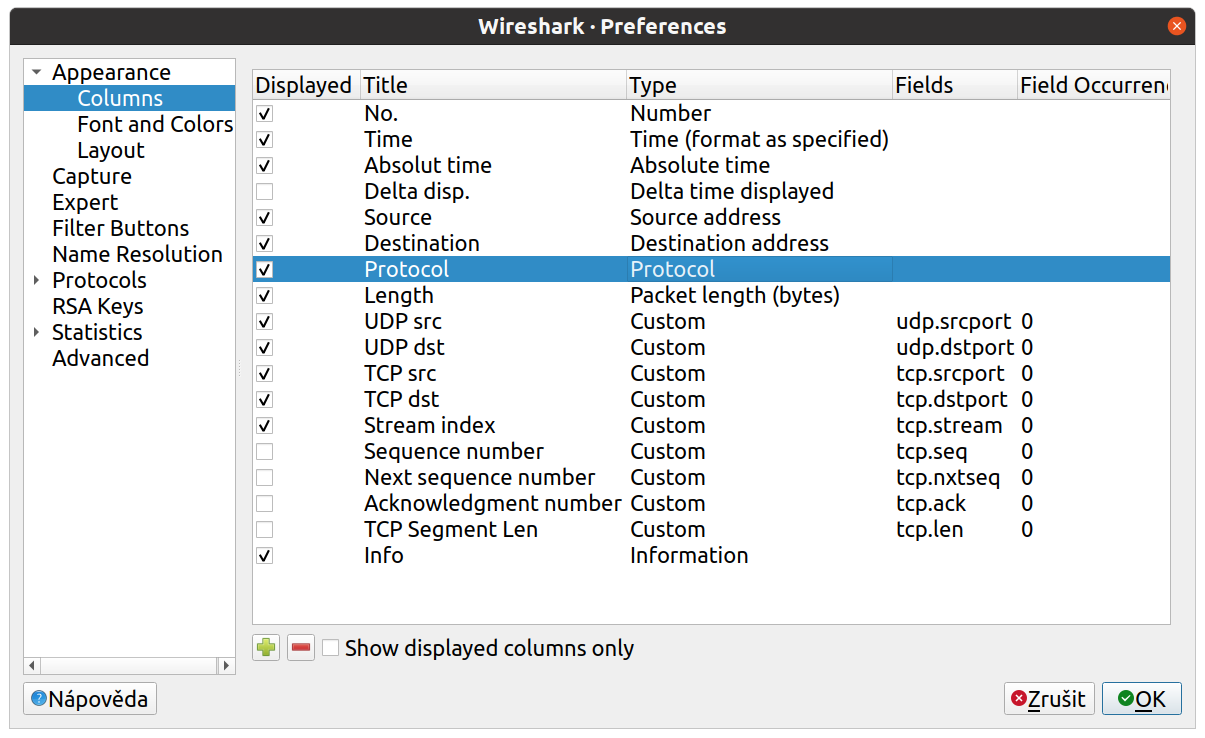
Task: Select the Filter Buttons preferences page
Action: [x=120, y=228]
